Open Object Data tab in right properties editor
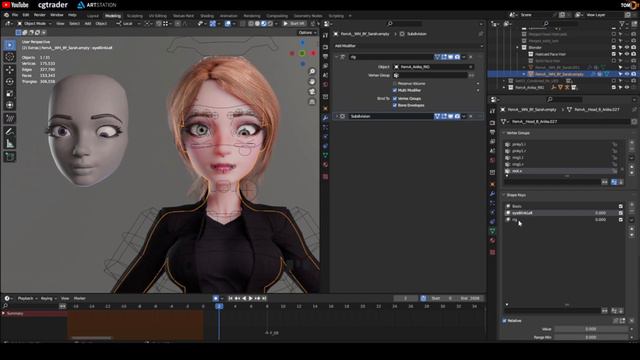Image resolution: width=640 pixels, height=360 pixels. (x=492, y=231)
